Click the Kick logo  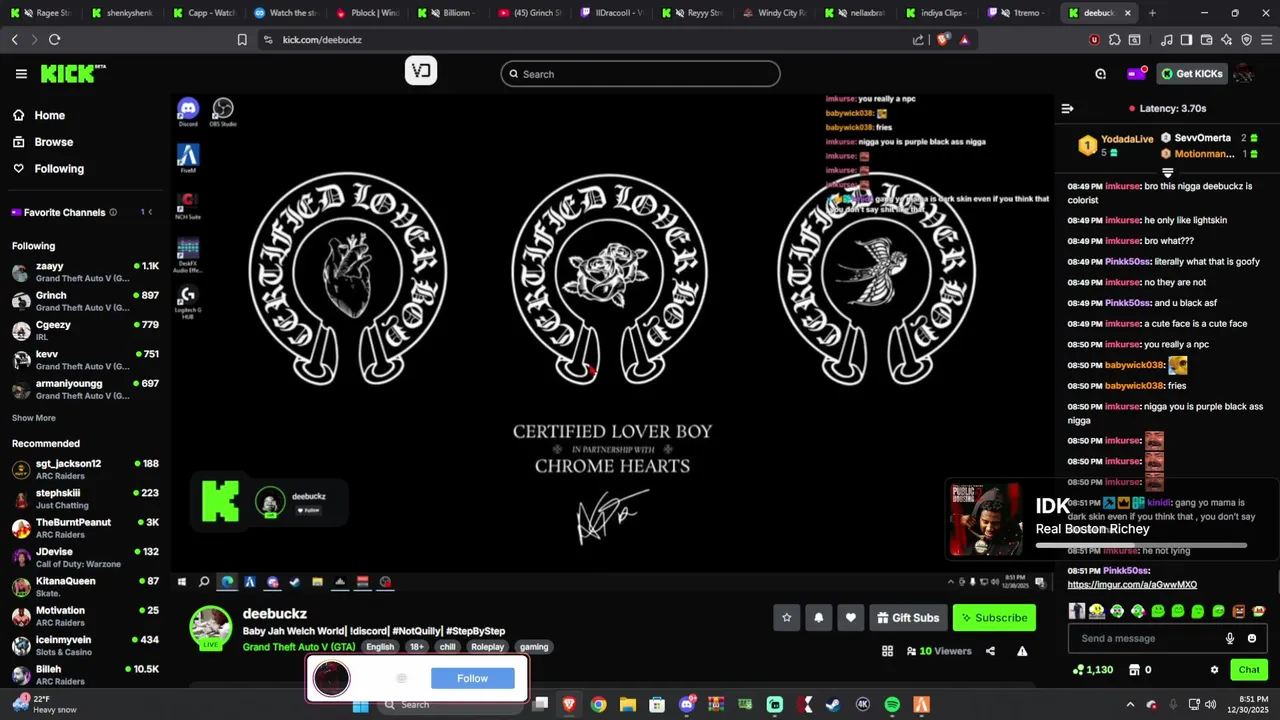coord(73,74)
